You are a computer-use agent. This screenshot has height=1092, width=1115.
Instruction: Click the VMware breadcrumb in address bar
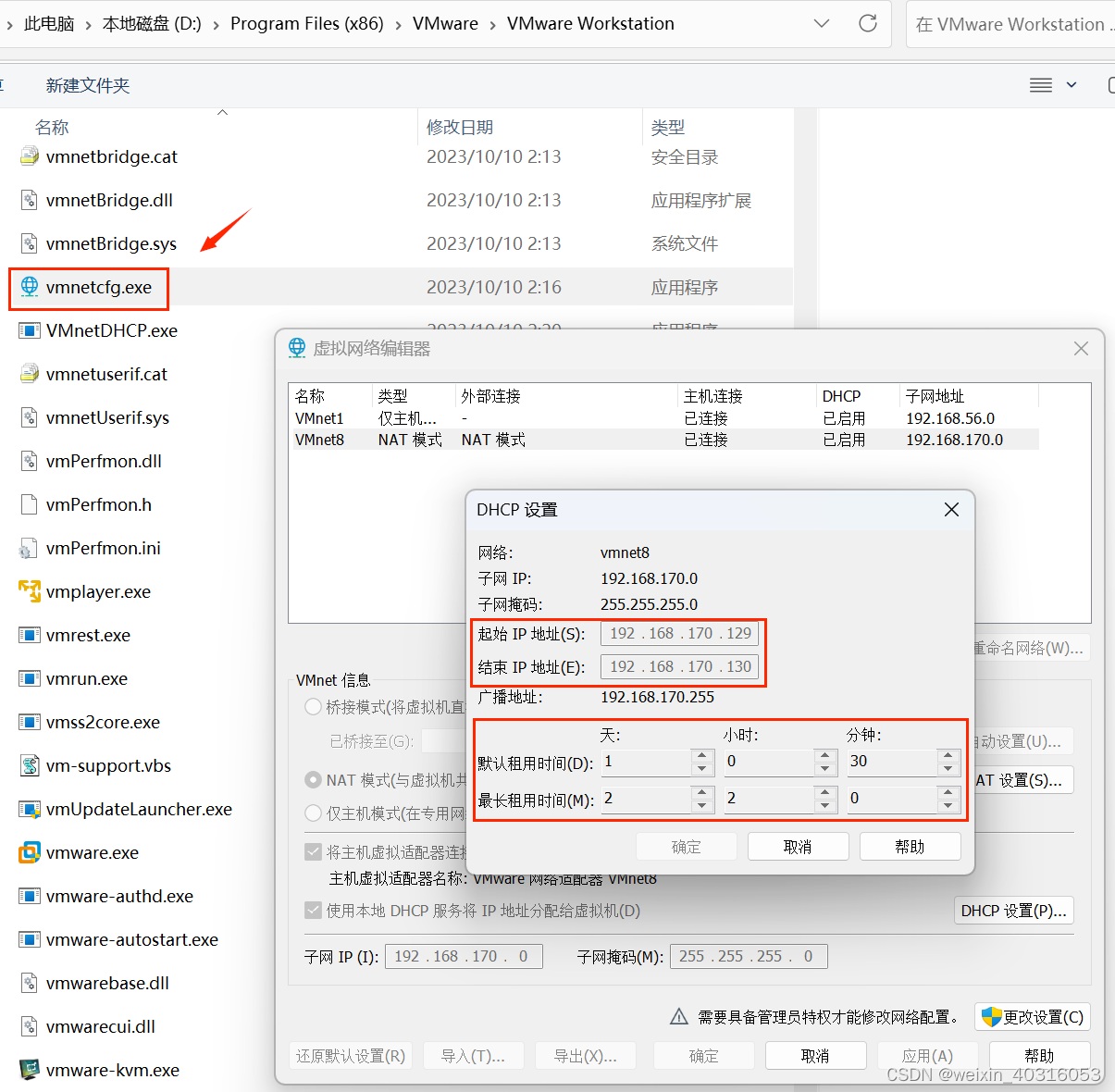tap(445, 23)
